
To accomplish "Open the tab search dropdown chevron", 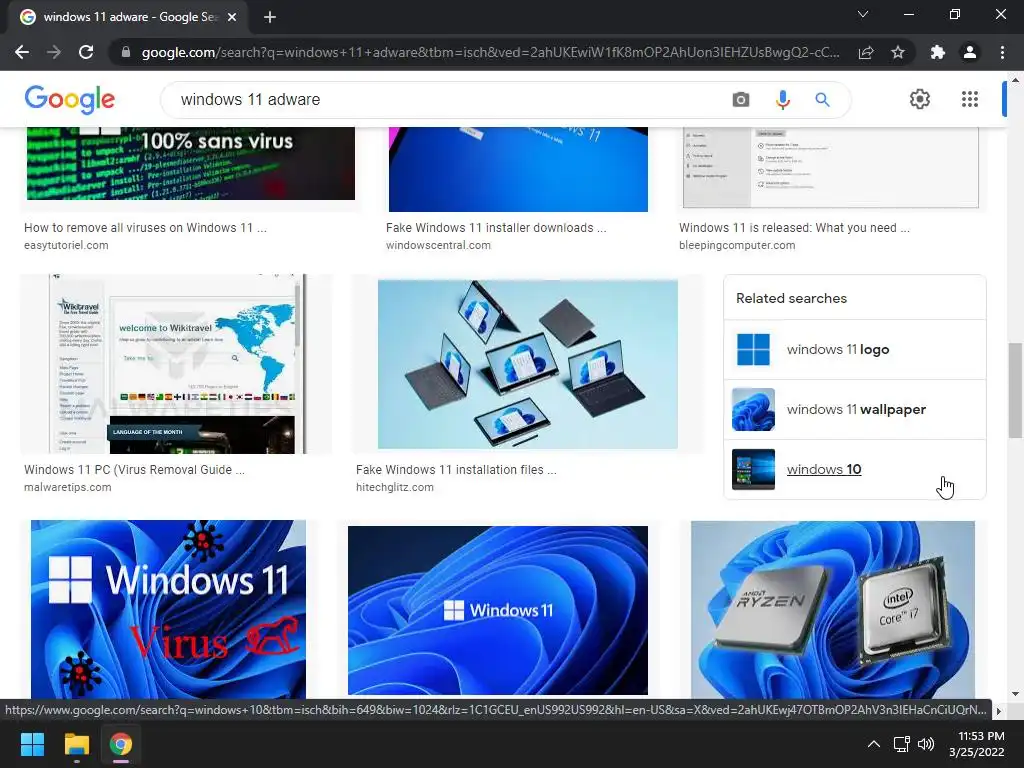I will coord(863,14).
